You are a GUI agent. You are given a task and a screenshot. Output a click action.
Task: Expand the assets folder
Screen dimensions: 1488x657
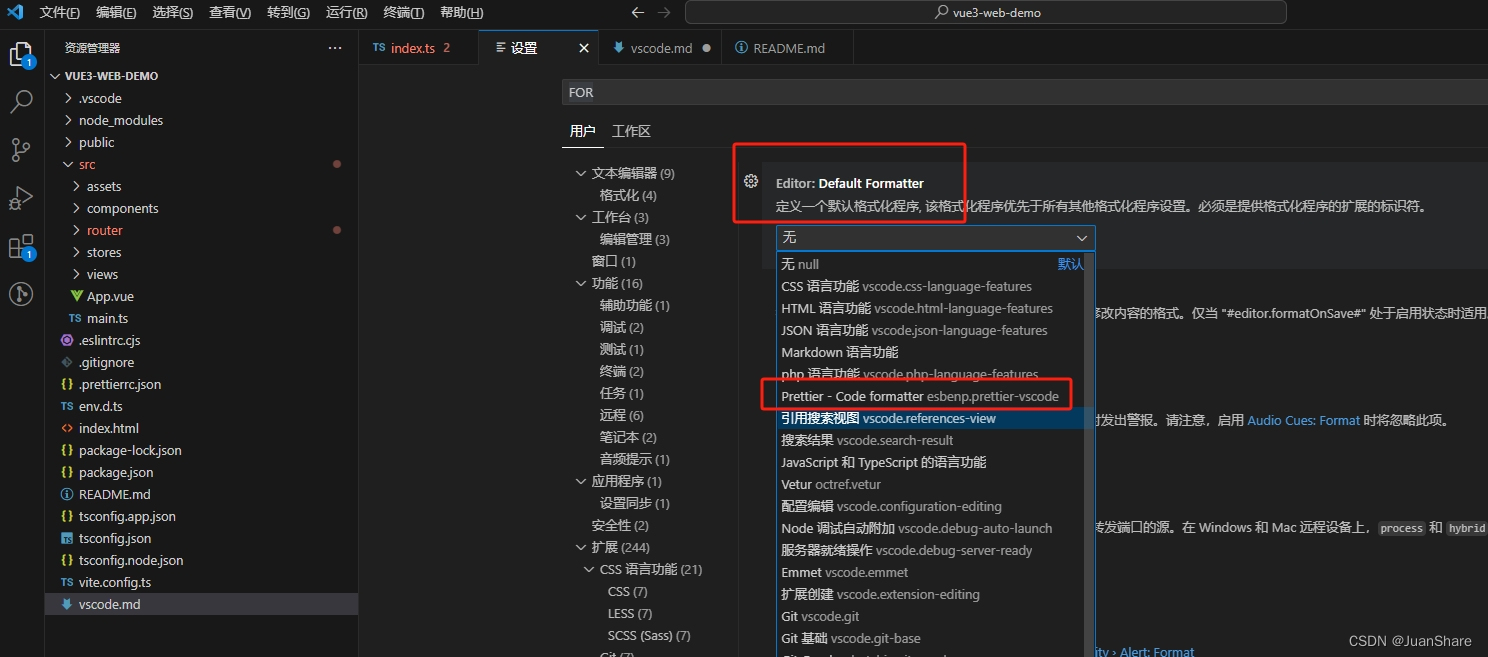coord(104,186)
